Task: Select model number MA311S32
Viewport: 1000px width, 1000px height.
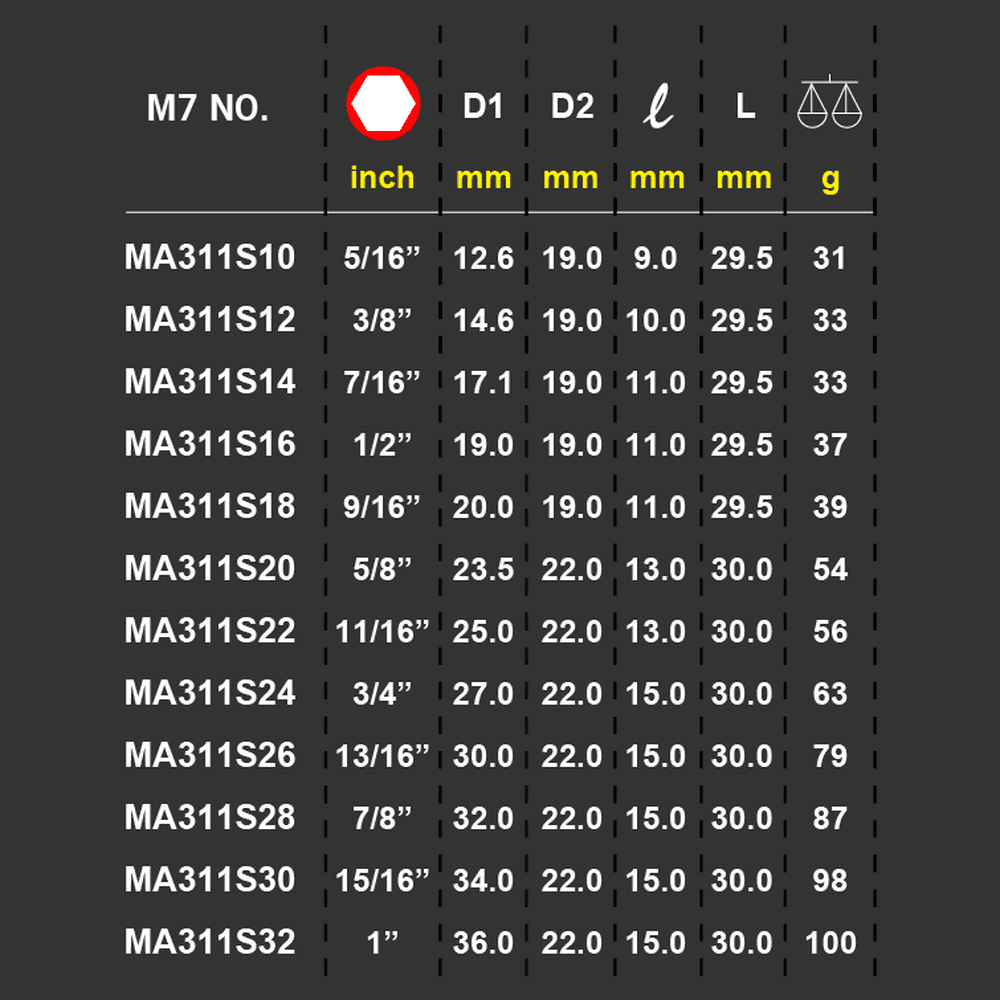Action: 210,942
